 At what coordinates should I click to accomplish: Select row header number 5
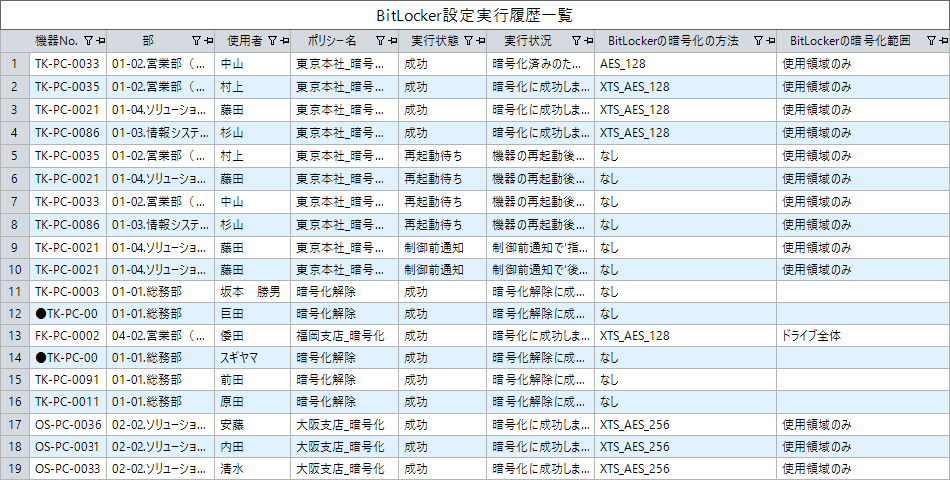(15, 156)
